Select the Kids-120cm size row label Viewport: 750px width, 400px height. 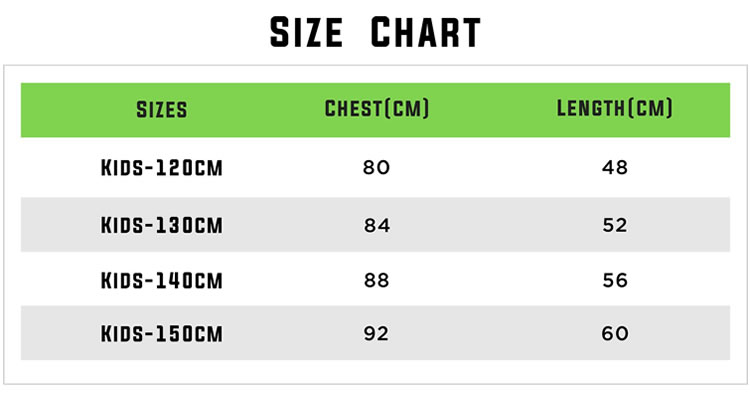[x=161, y=167]
